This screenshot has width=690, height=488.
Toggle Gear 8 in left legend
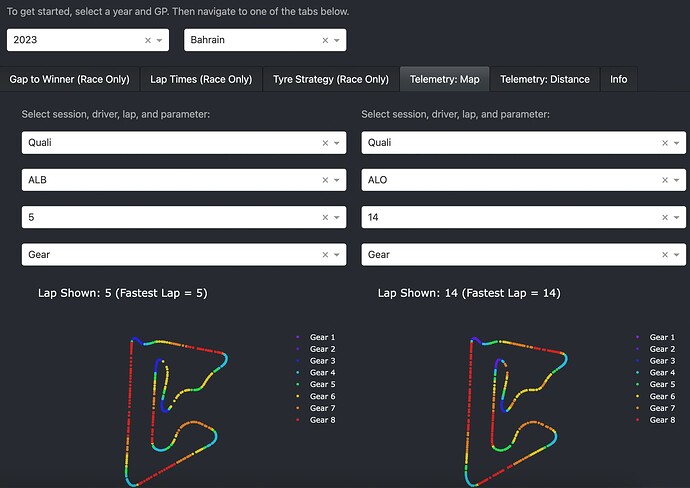coord(316,420)
